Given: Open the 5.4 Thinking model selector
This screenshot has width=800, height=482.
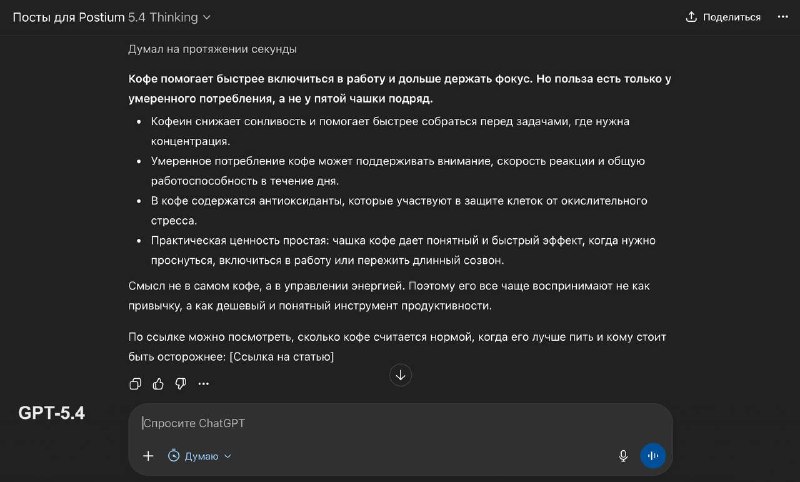Looking at the screenshot, I should 177,17.
